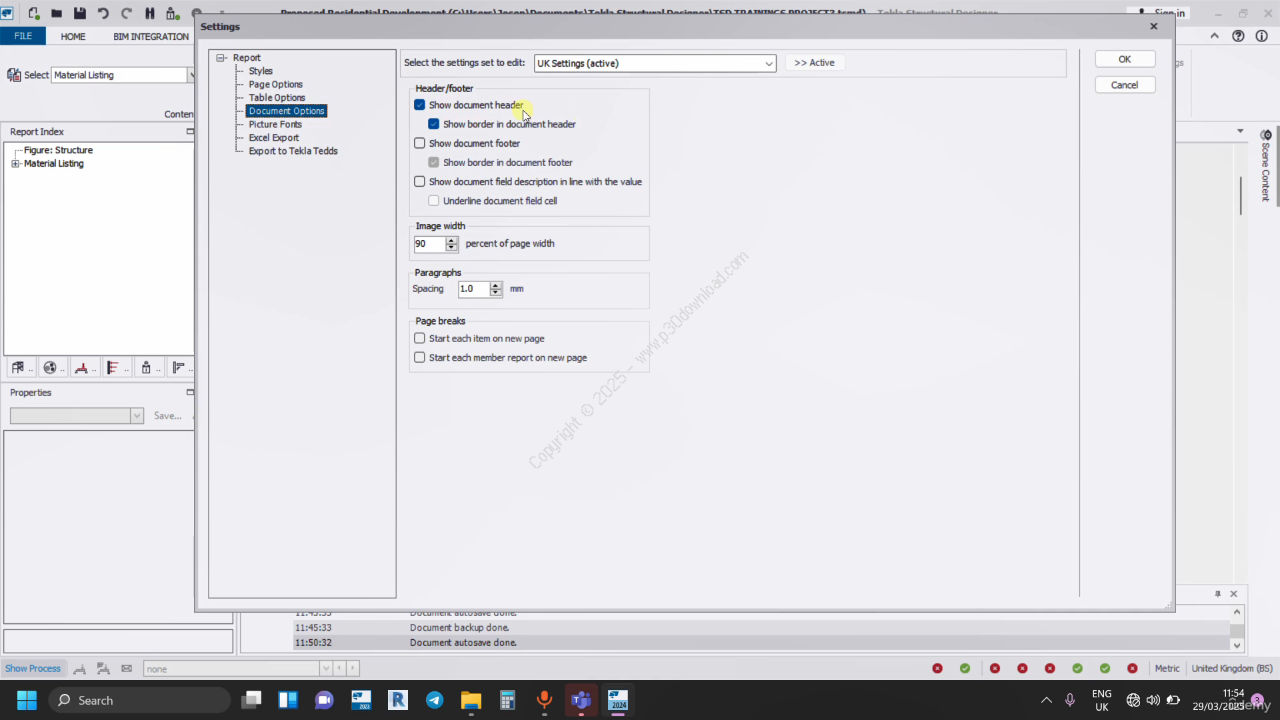1280x720 pixels.
Task: Click the New document icon in toolbar
Action: pos(34,14)
